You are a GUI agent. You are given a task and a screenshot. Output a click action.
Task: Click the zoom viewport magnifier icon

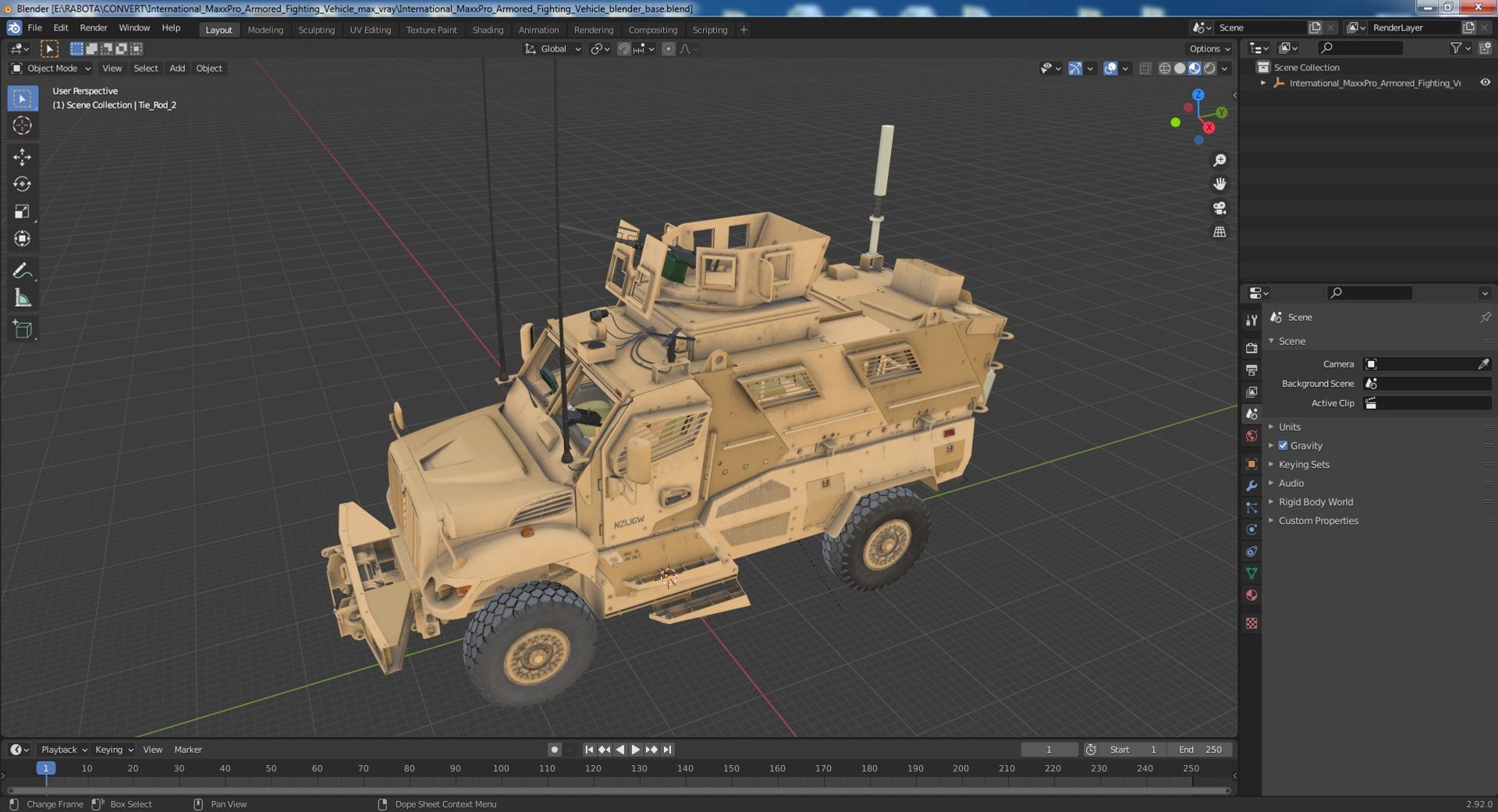(x=1219, y=161)
